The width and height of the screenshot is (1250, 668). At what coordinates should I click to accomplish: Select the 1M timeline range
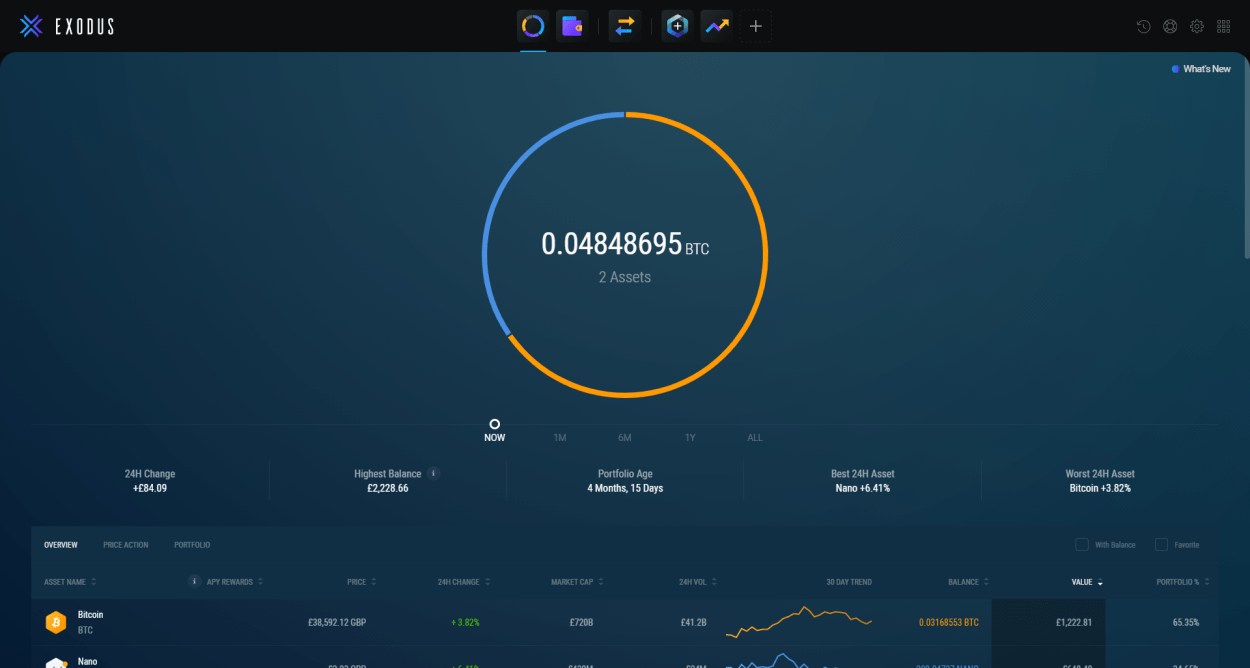[560, 438]
